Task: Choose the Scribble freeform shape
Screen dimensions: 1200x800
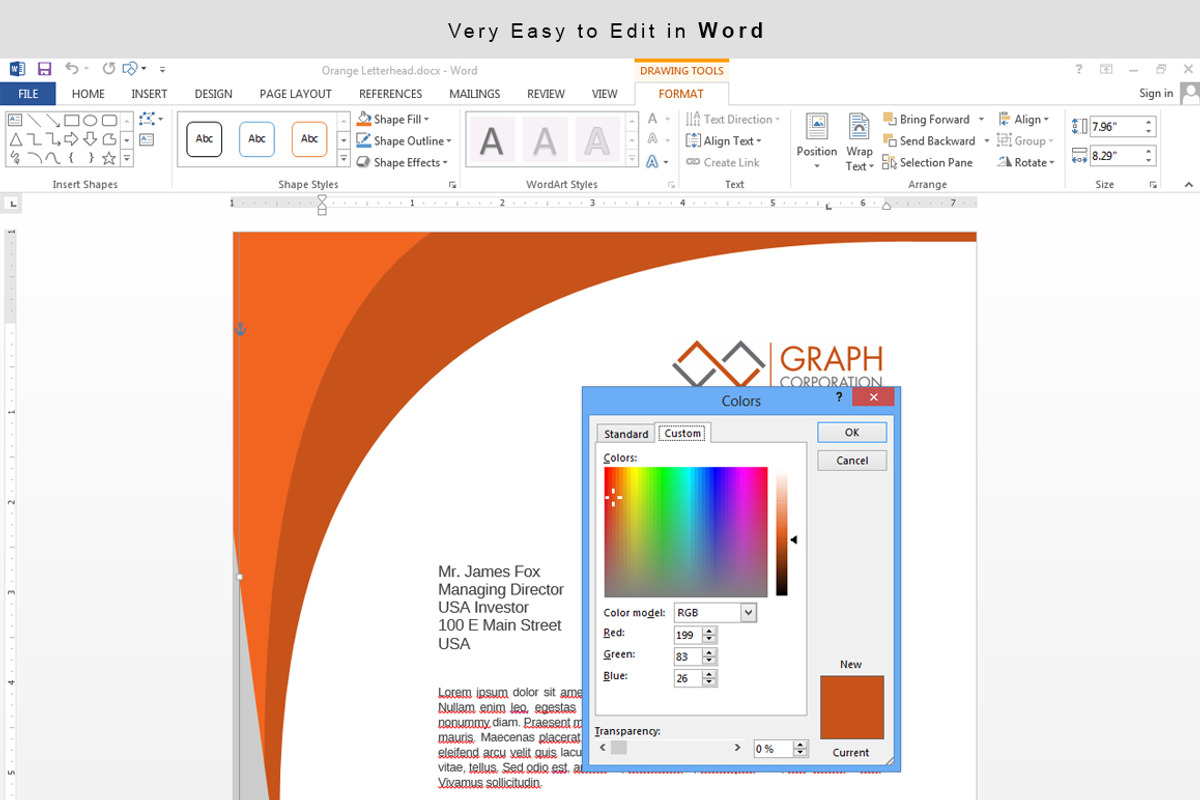Action: pos(15,158)
